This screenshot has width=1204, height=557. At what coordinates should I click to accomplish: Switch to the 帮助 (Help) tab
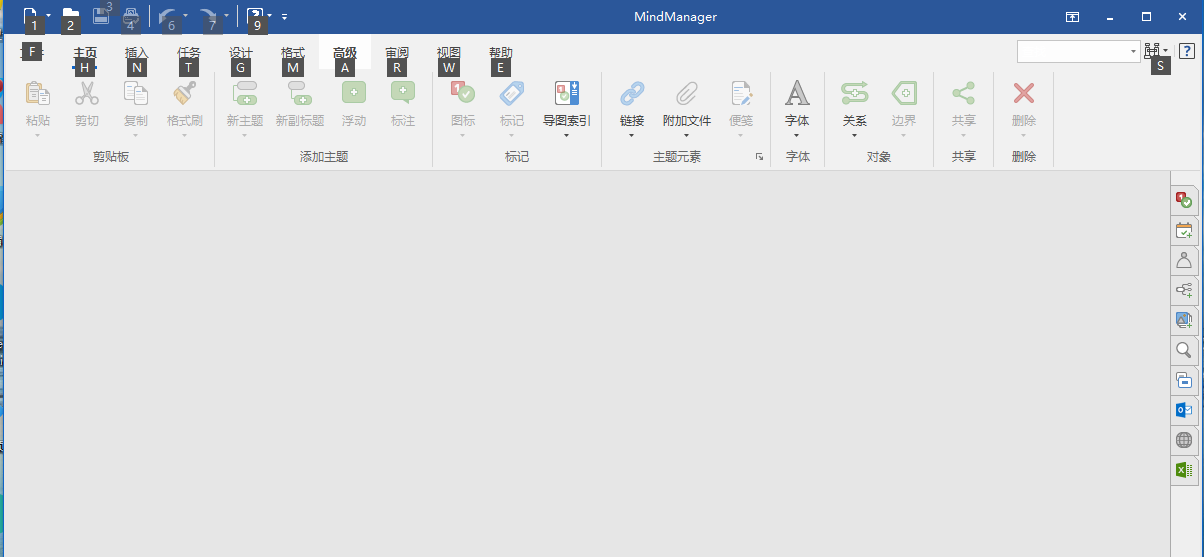coord(501,52)
